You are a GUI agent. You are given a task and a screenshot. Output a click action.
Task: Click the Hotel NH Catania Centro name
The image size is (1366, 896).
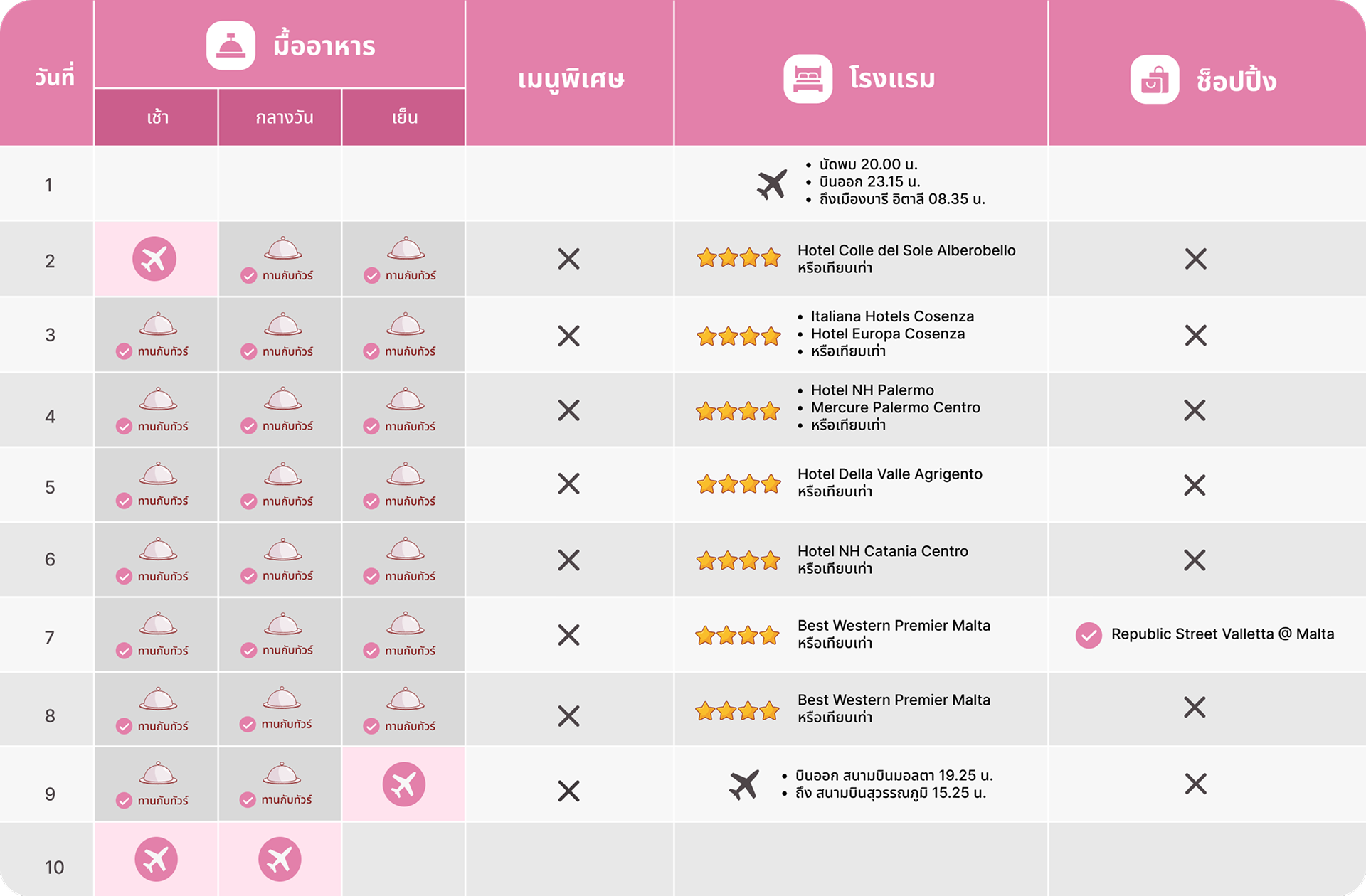click(882, 551)
